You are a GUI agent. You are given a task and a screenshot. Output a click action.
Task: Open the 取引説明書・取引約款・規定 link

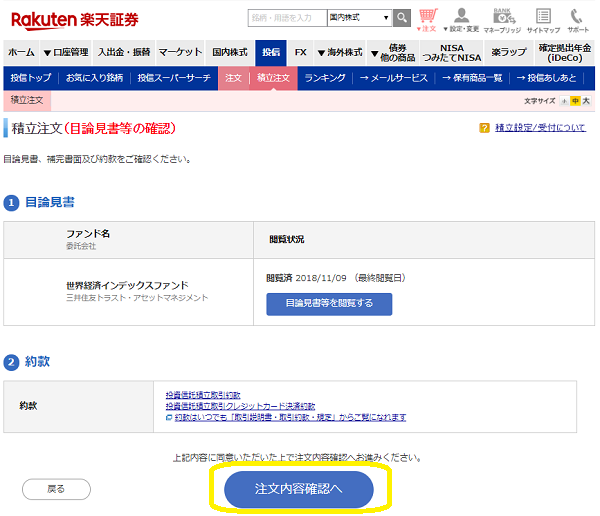[x=290, y=417]
